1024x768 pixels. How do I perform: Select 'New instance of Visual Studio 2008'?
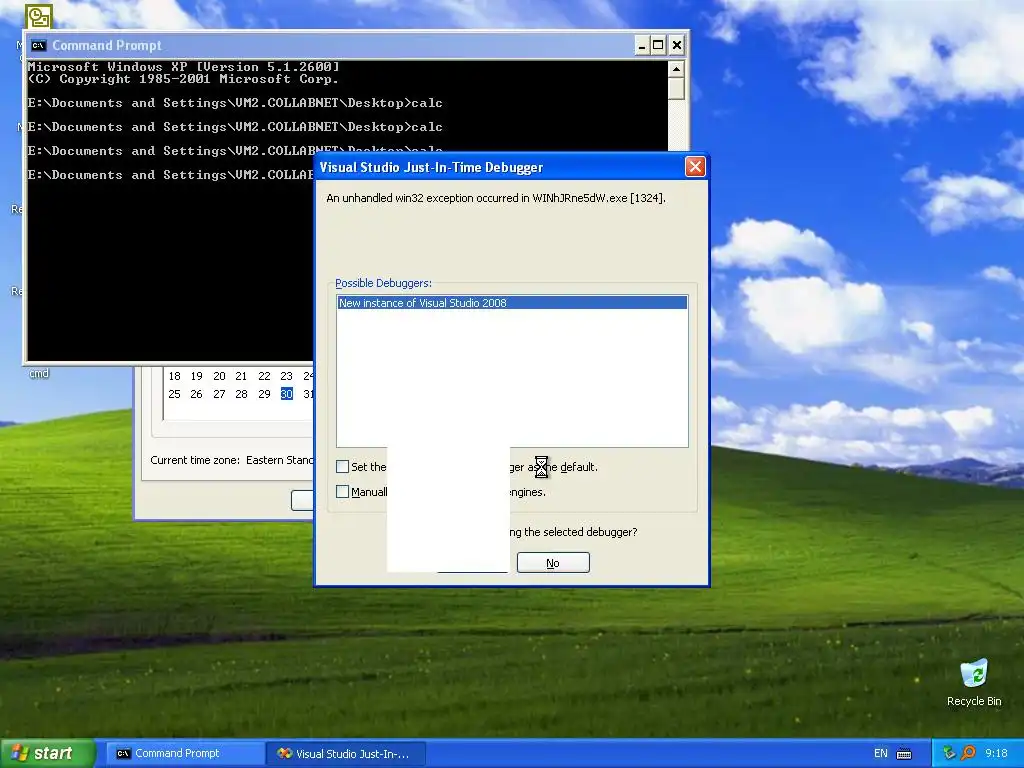point(512,302)
